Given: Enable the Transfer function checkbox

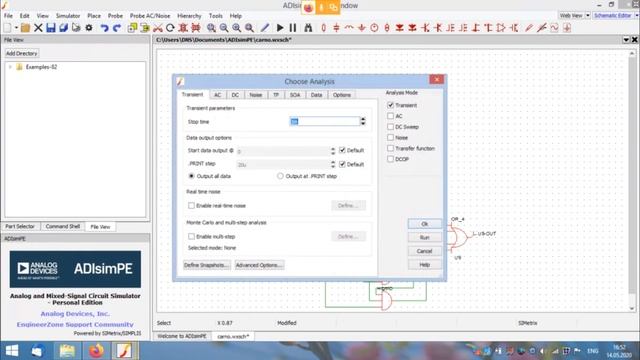Looking at the screenshot, I should tap(391, 148).
